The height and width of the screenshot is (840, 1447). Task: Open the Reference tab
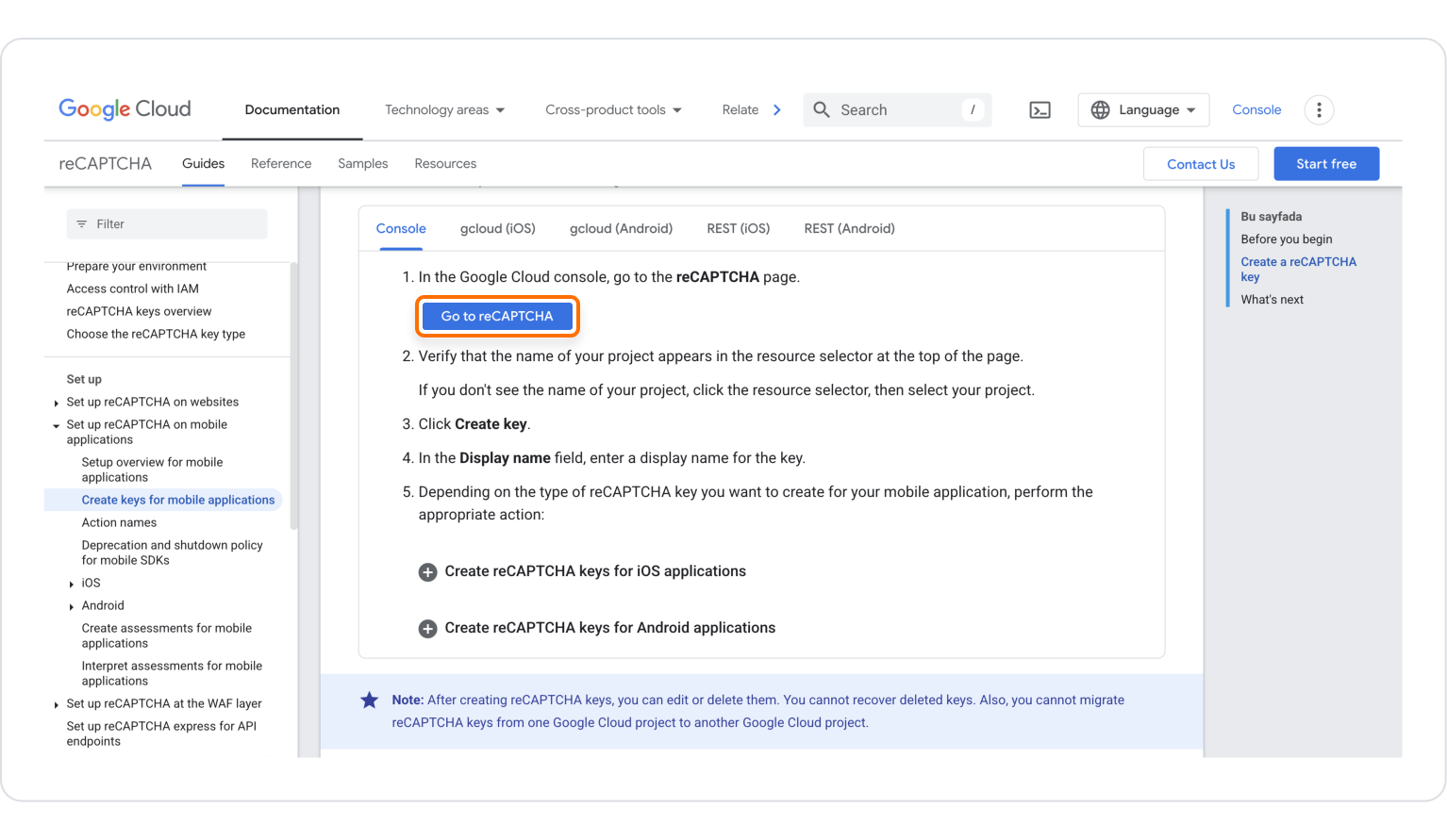pos(281,164)
